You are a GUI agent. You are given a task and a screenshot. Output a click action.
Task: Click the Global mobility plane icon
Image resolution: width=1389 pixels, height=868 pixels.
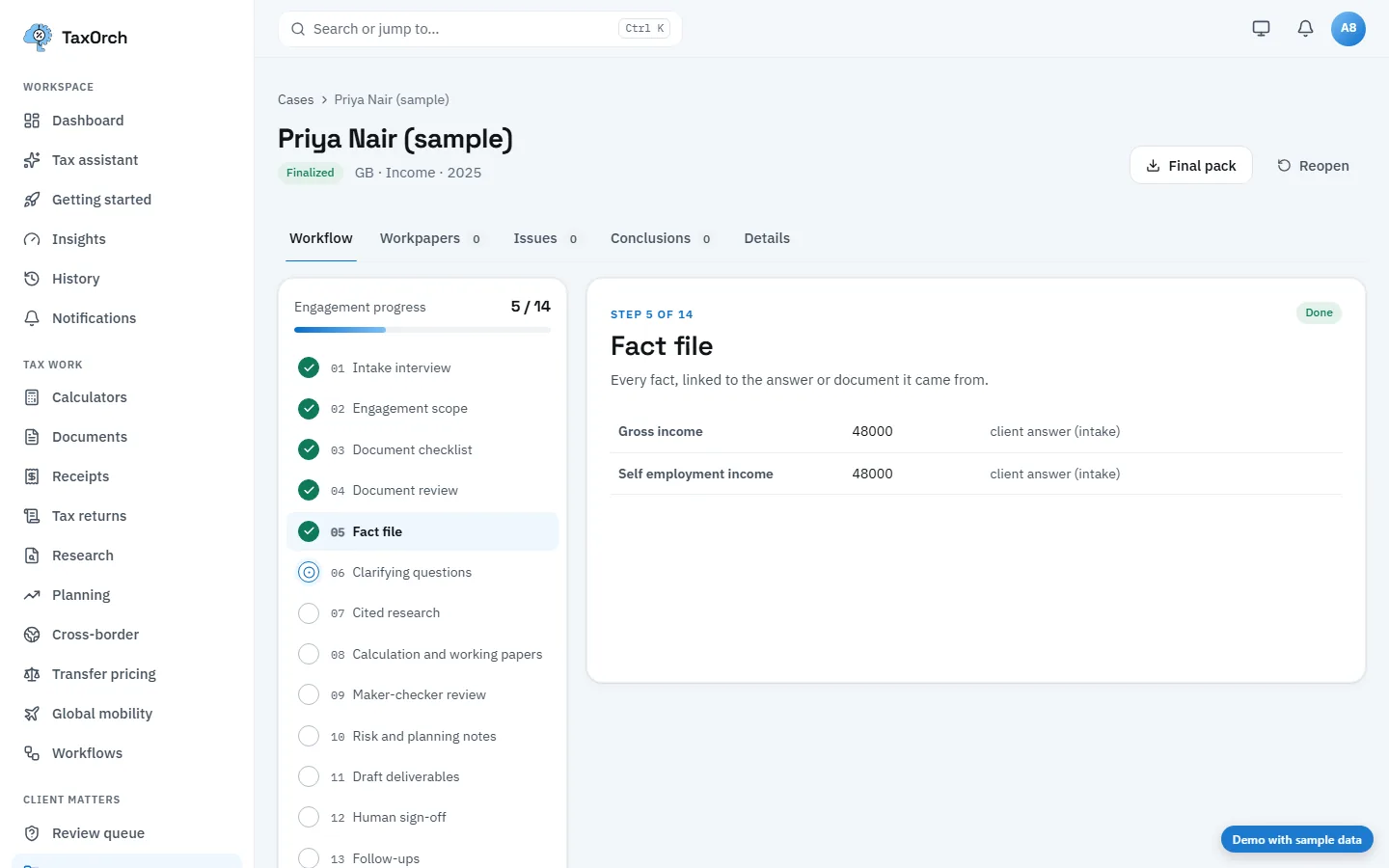click(32, 714)
